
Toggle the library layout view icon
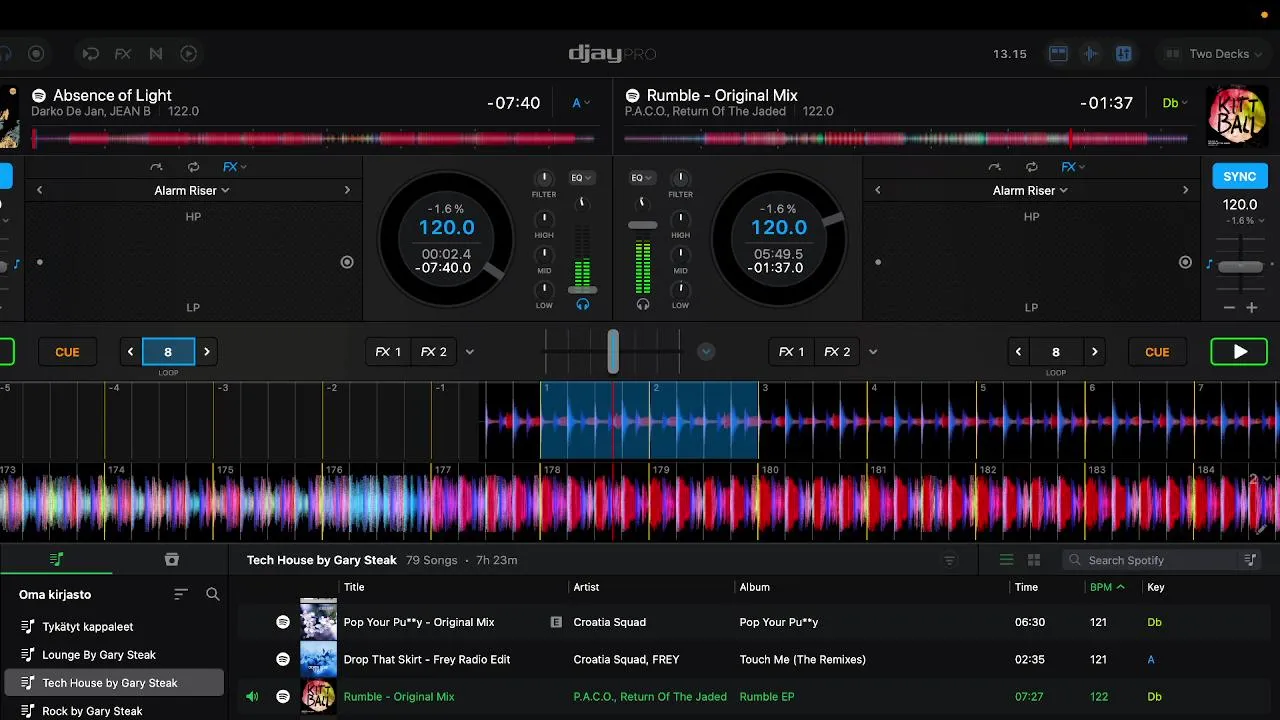pyautogui.click(x=1058, y=54)
